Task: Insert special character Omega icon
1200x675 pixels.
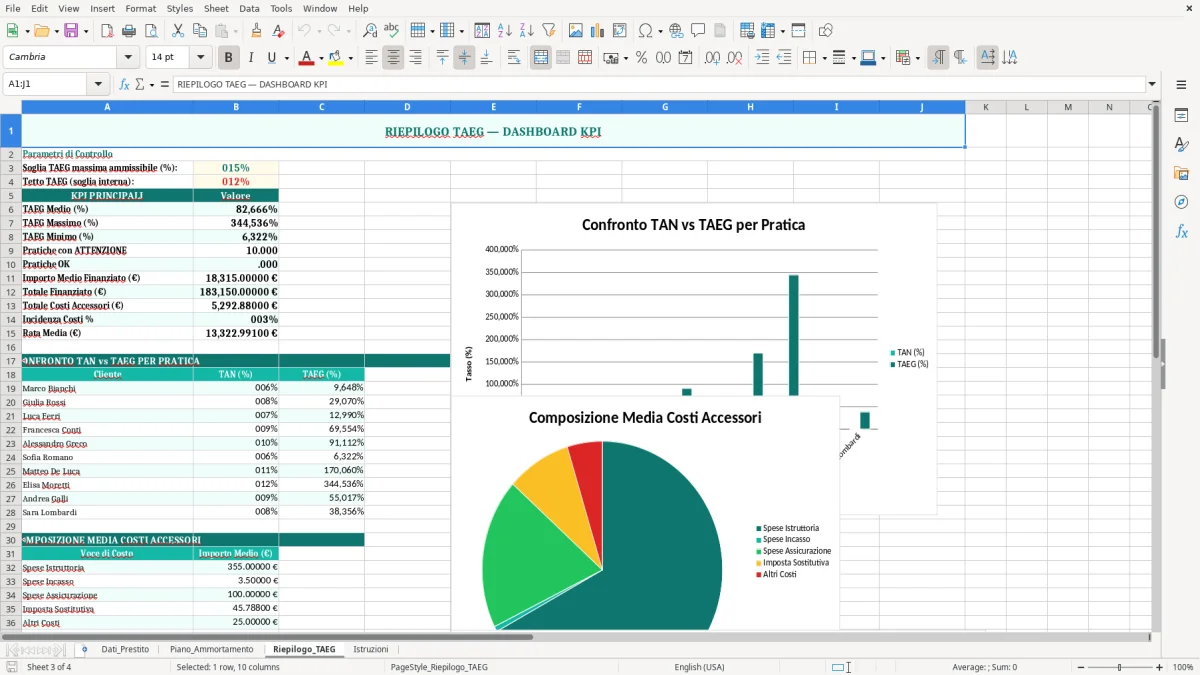Action: 645,31
